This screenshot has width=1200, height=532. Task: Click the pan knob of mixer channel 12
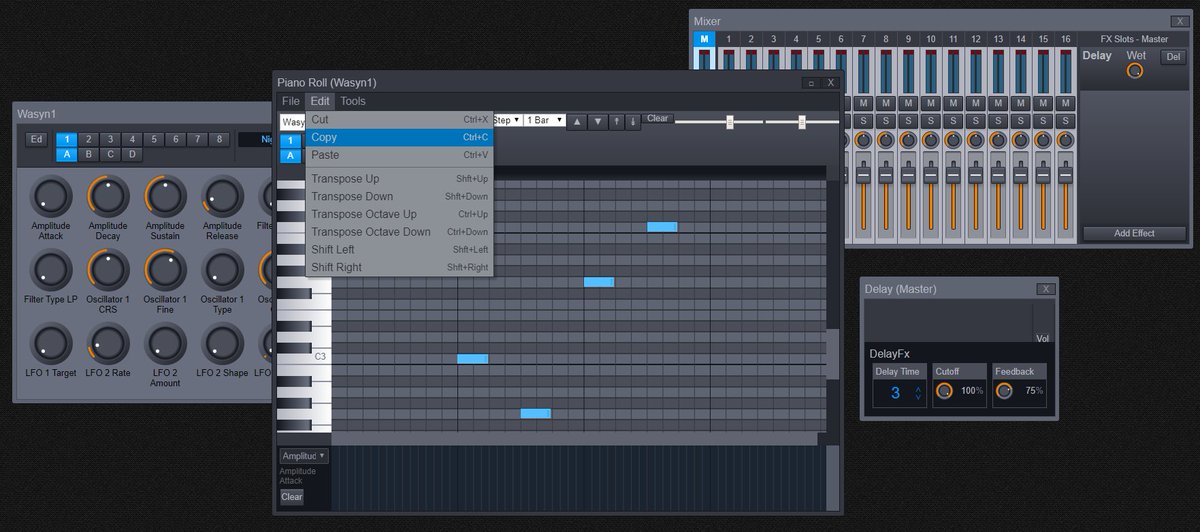pyautogui.click(x=975, y=141)
